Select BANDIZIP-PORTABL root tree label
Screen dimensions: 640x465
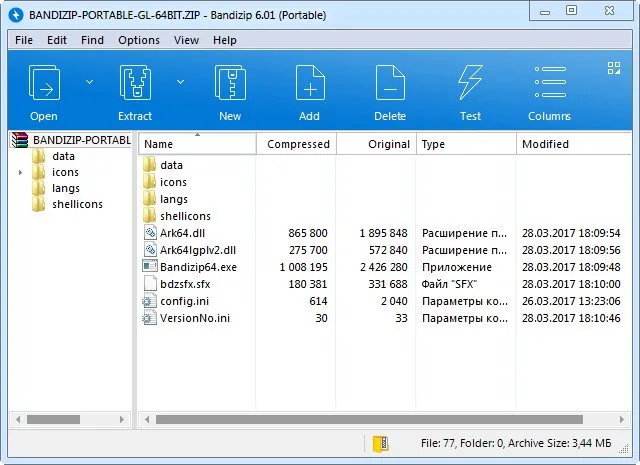pyautogui.click(x=82, y=140)
